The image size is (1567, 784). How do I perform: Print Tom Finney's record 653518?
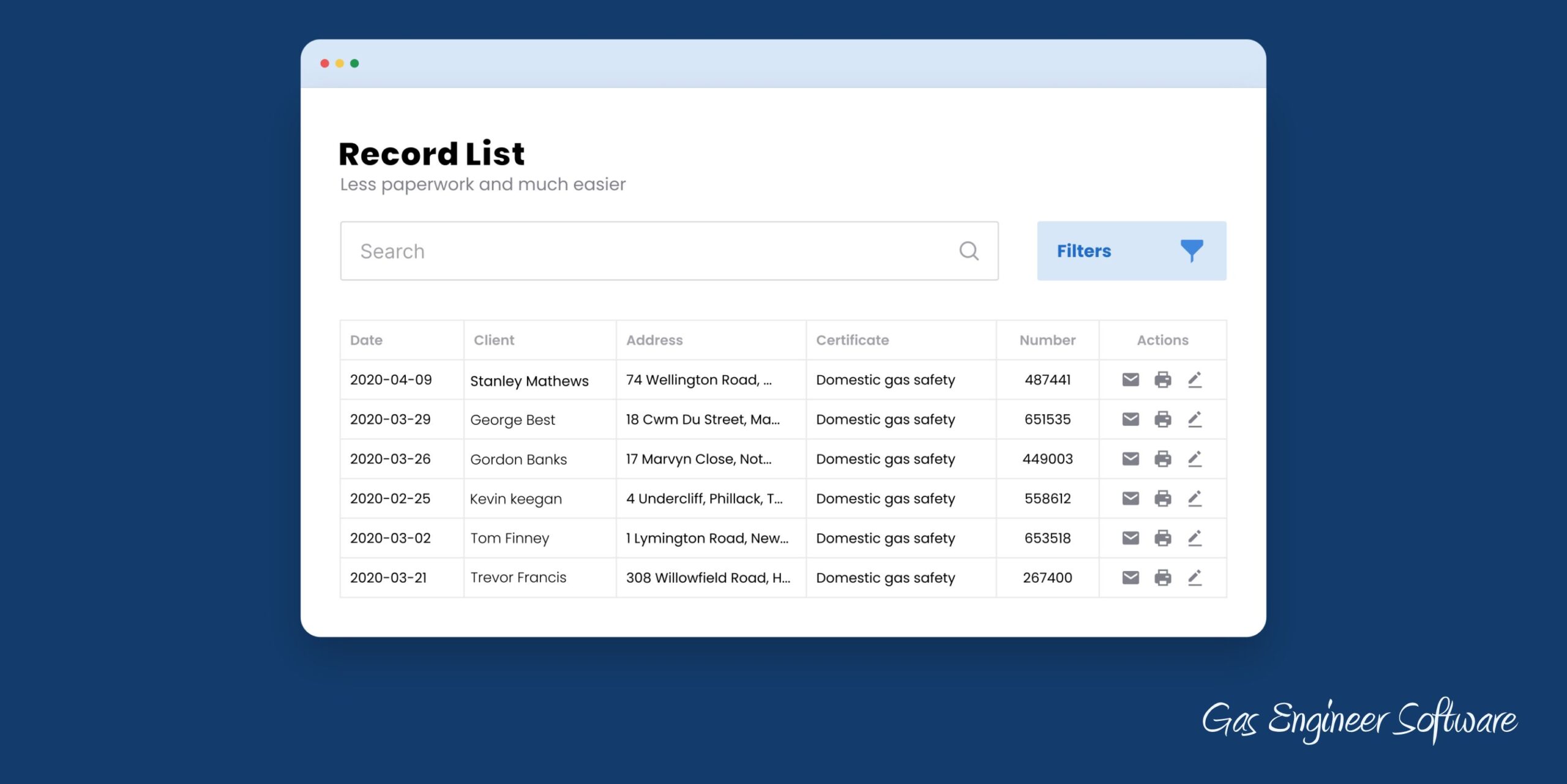(1162, 538)
